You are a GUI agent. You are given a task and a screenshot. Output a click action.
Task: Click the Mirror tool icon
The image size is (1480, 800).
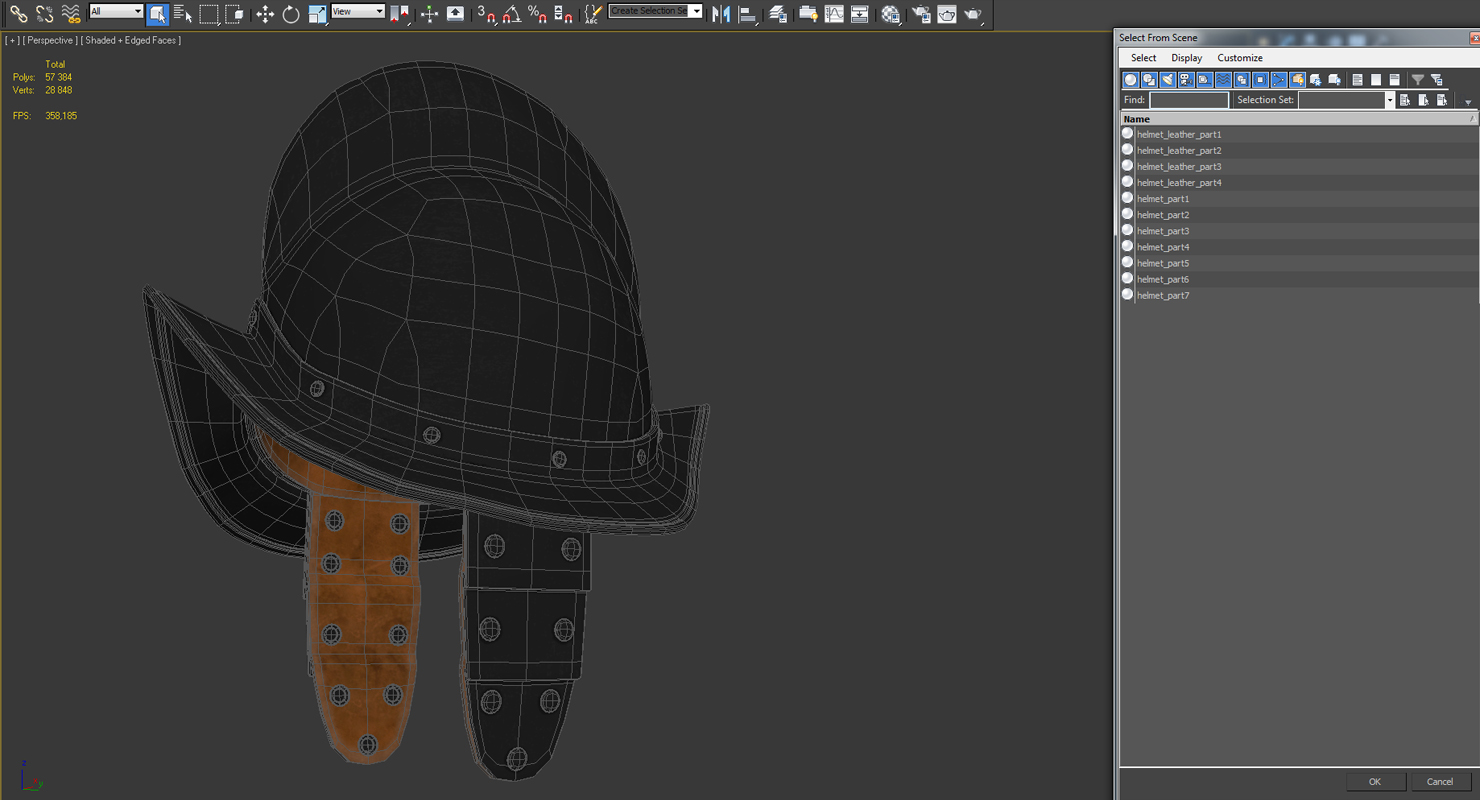(721, 14)
